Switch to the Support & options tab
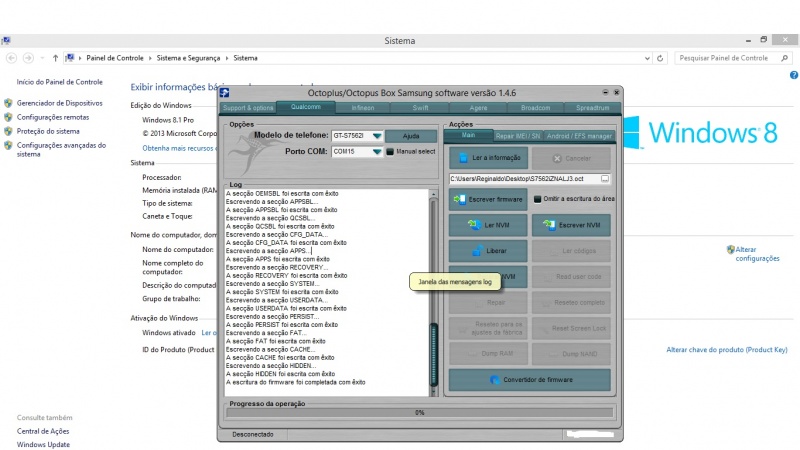 click(x=248, y=108)
